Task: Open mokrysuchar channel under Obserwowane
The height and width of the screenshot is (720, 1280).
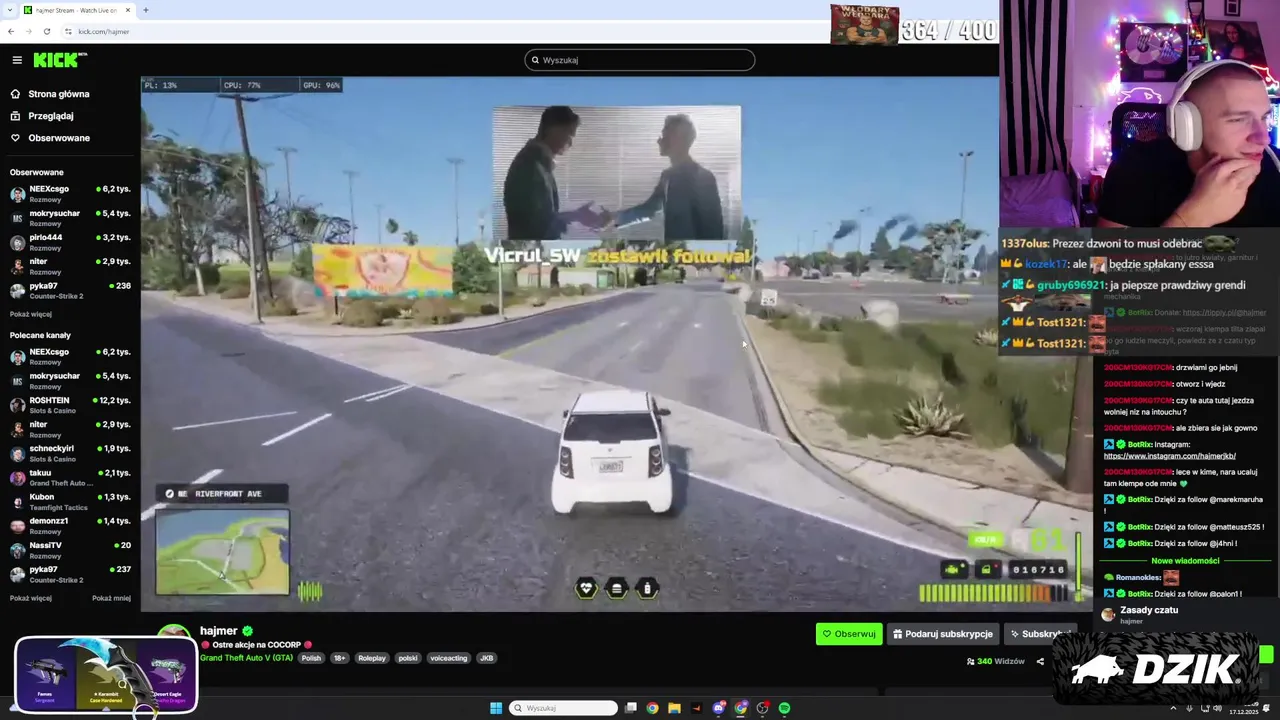Action: pos(70,217)
